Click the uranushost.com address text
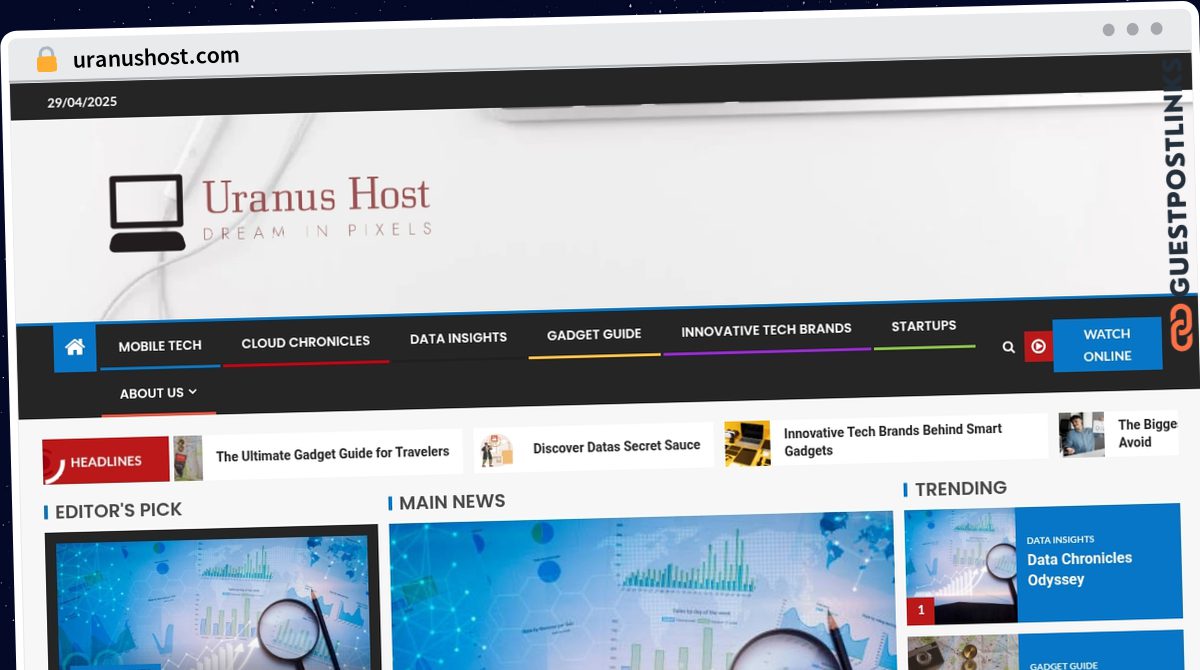This screenshot has height=670, width=1200. (156, 57)
